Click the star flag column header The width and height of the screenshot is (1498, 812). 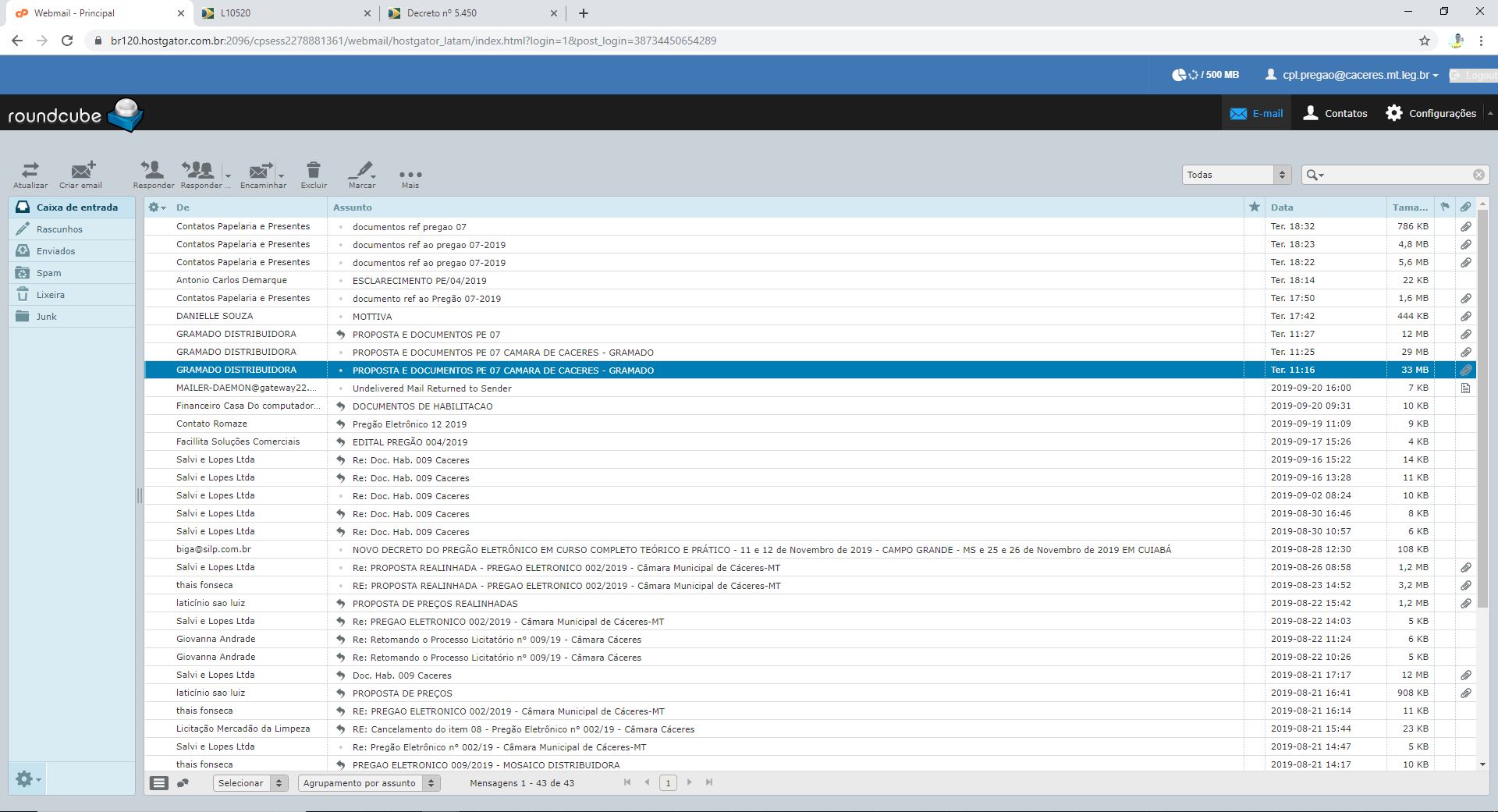[x=1254, y=207]
